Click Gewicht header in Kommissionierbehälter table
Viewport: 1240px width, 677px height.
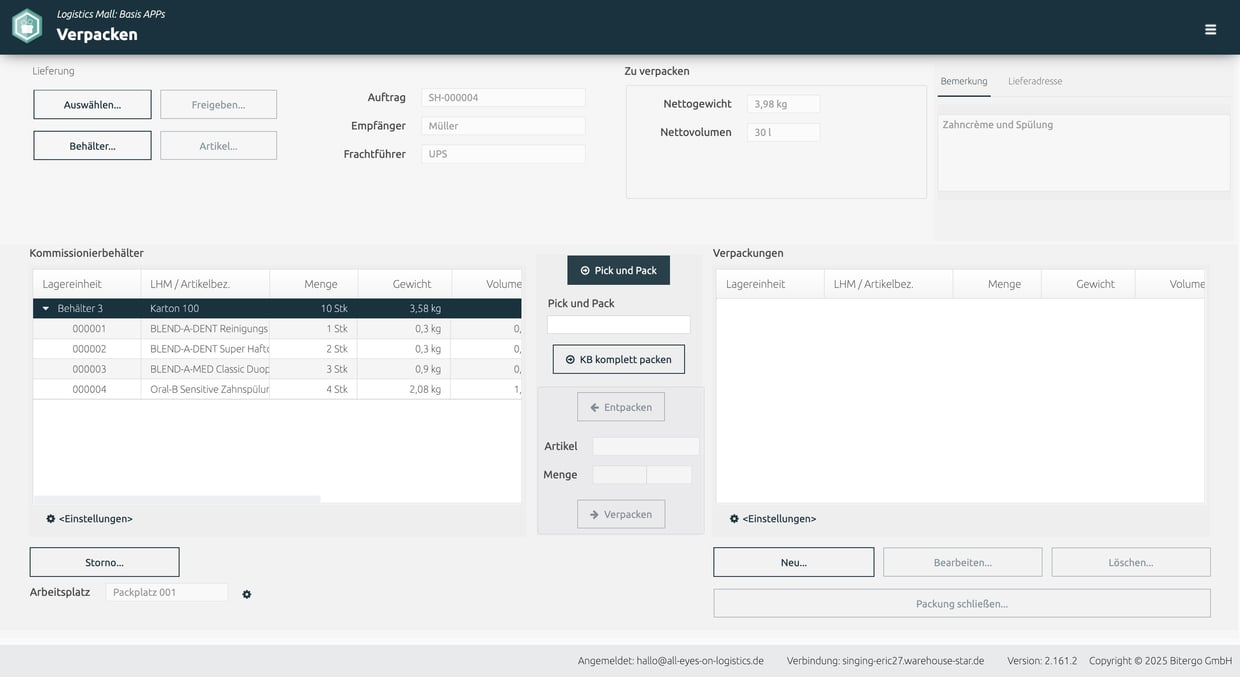coord(405,284)
